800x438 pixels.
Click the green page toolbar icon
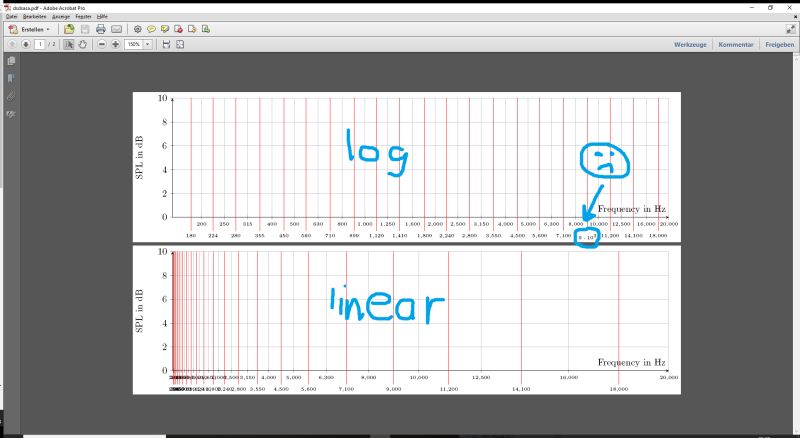(x=206, y=29)
